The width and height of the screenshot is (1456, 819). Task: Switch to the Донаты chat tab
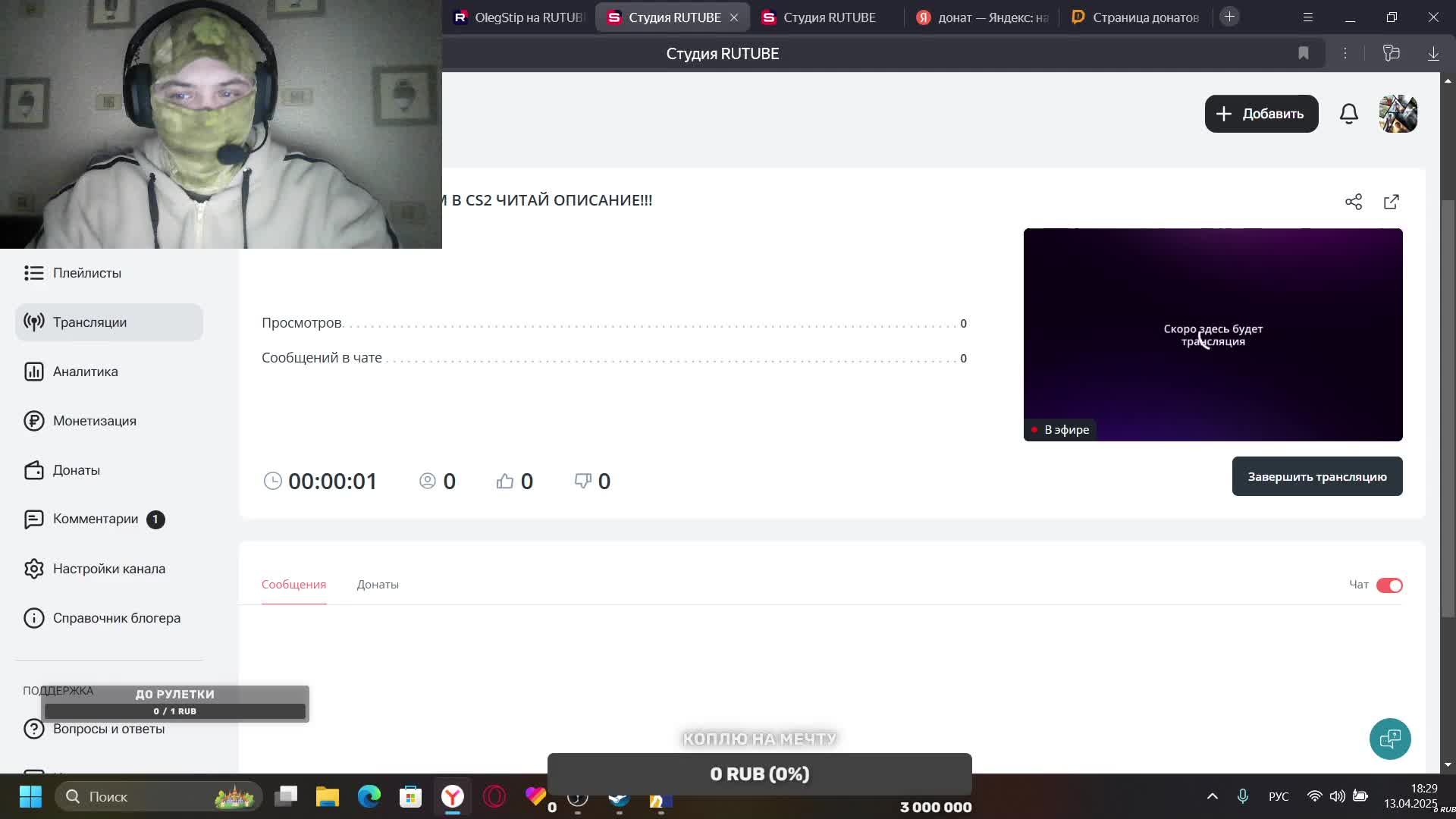pyautogui.click(x=378, y=585)
